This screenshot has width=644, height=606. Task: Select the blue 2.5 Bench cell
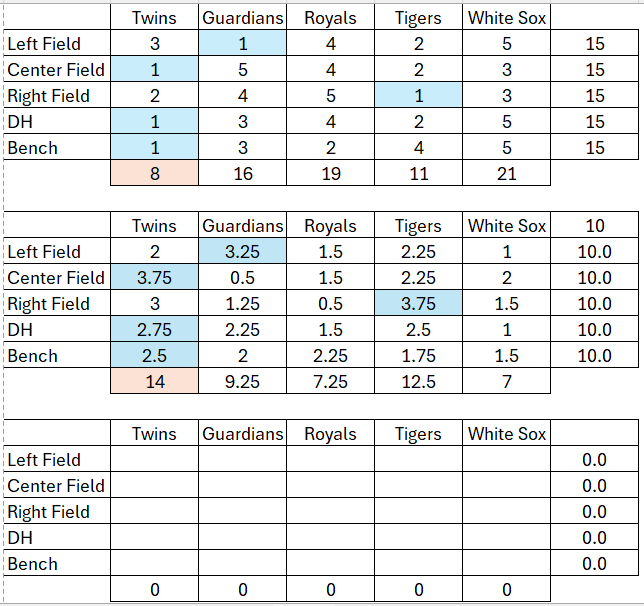155,356
